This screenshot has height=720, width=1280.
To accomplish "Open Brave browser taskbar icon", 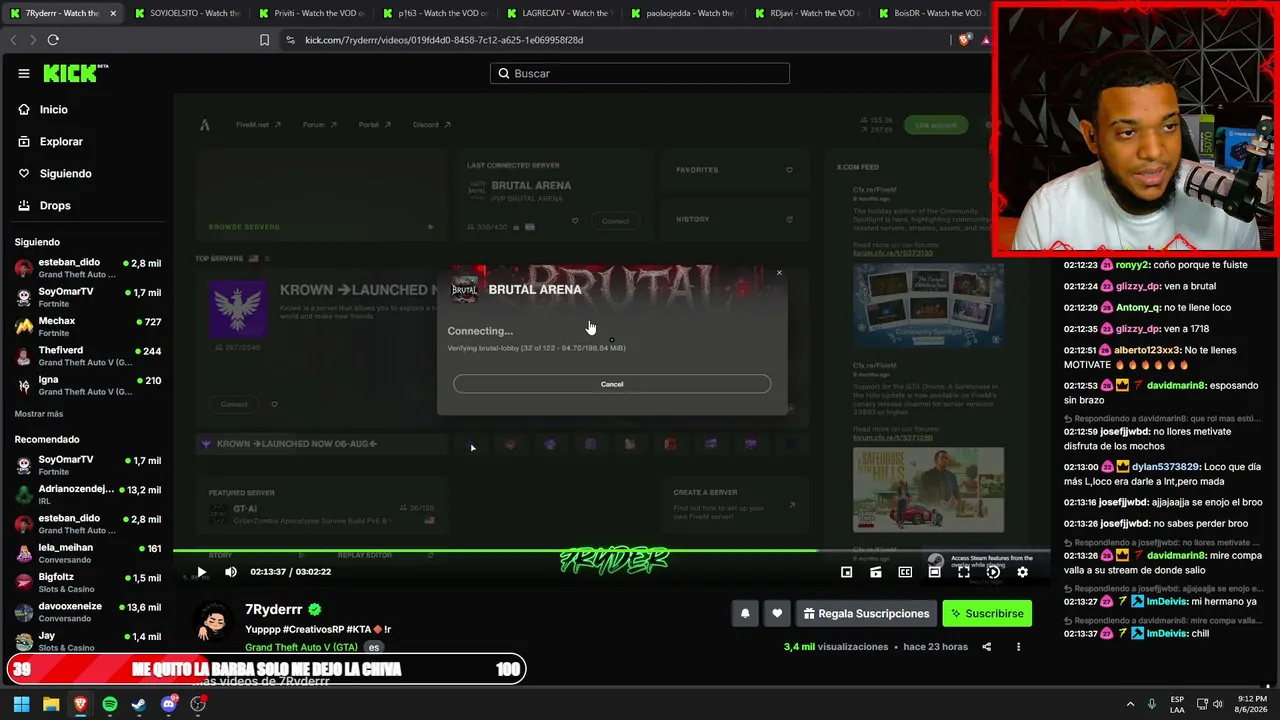I will pyautogui.click(x=80, y=704).
